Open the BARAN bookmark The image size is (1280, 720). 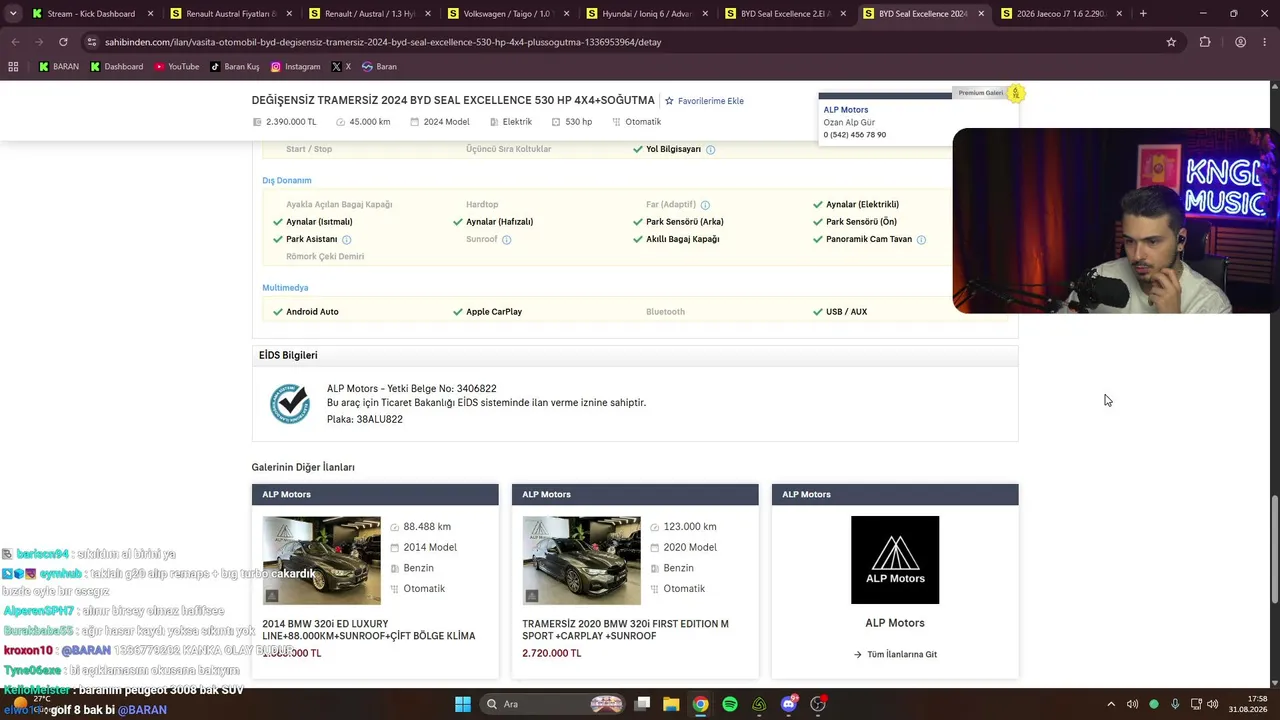pyautogui.click(x=59, y=67)
